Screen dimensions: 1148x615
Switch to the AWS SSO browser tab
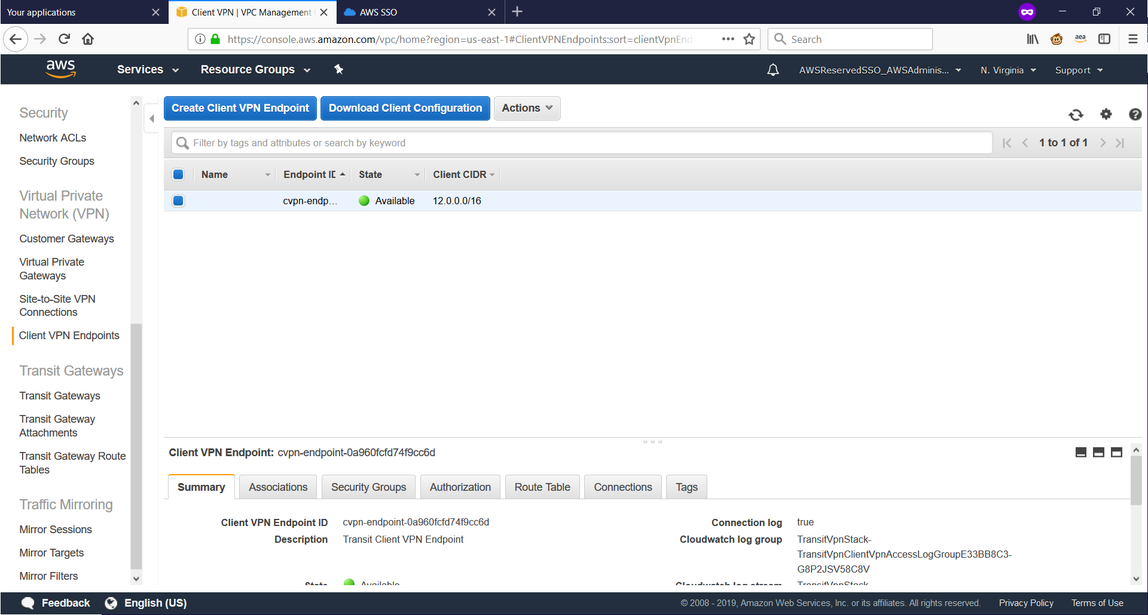click(420, 12)
